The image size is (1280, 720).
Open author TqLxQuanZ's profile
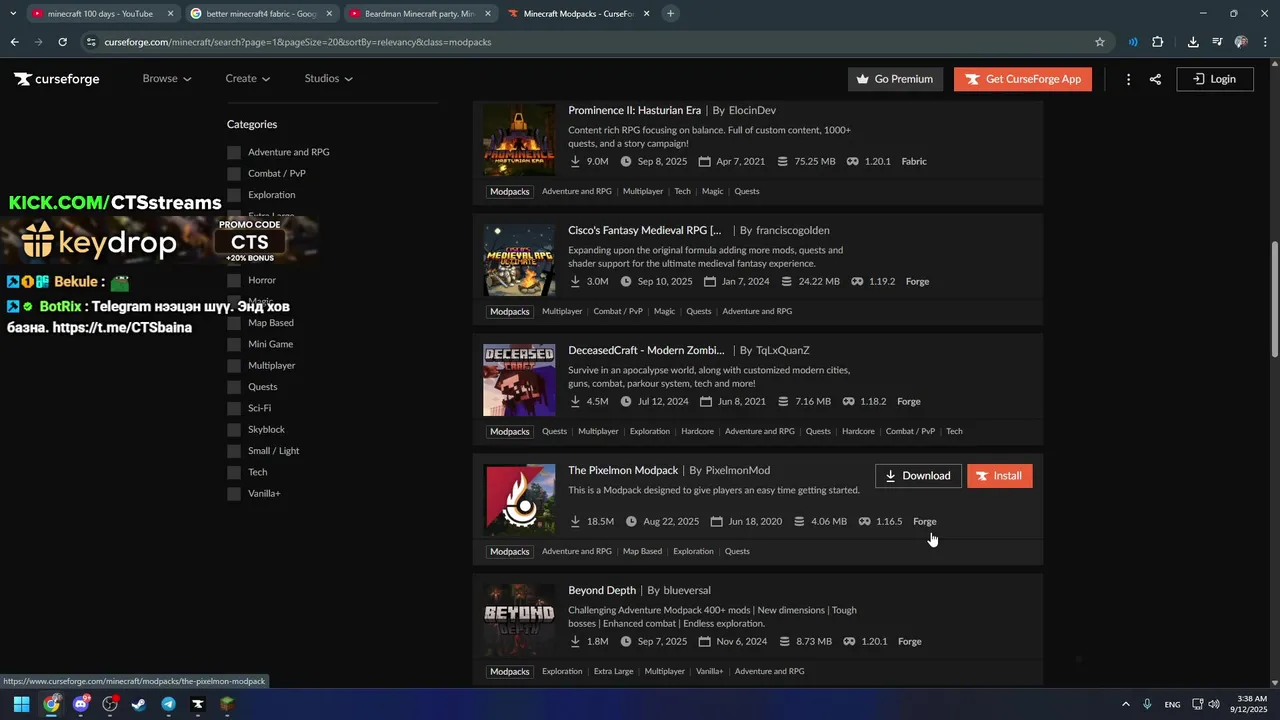coord(783,350)
